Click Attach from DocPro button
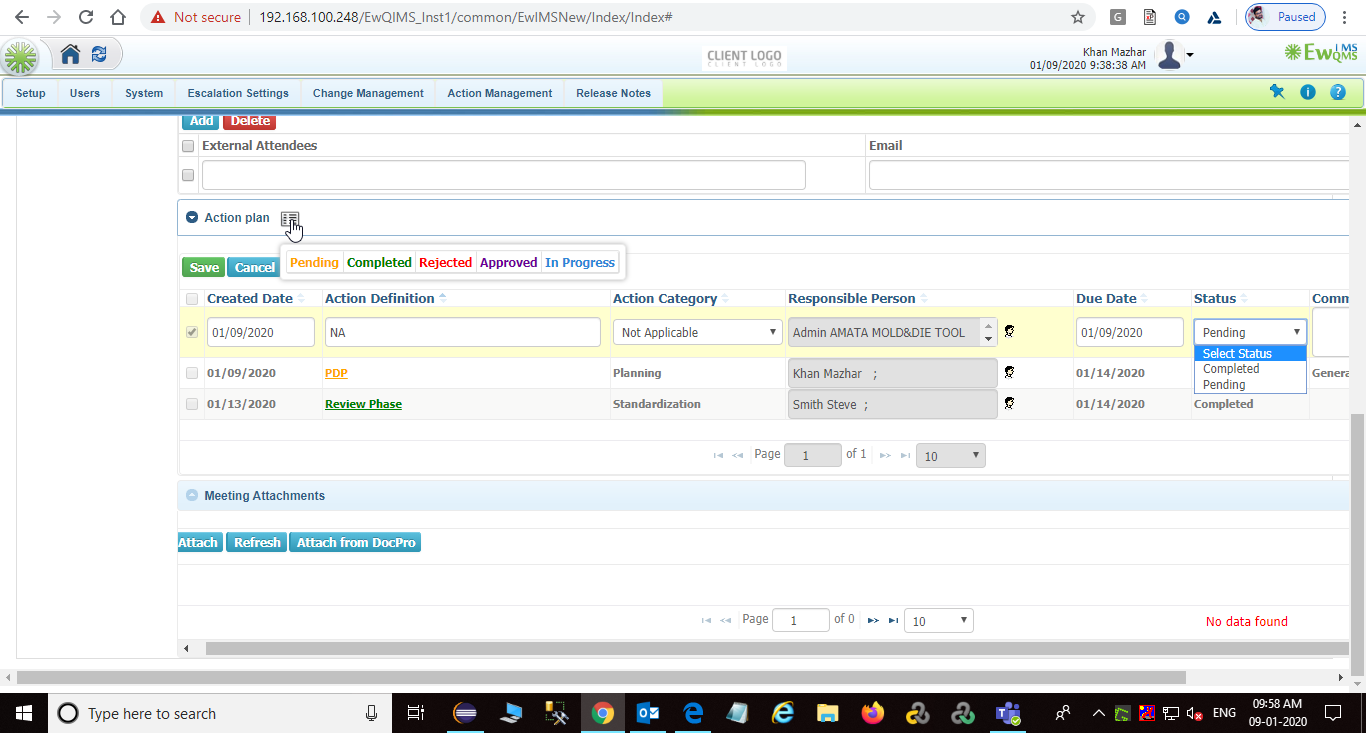The width and height of the screenshot is (1366, 733). (355, 542)
